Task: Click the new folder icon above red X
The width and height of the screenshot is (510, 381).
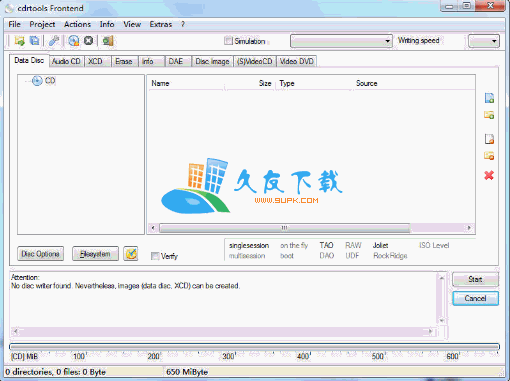Action: (489, 156)
